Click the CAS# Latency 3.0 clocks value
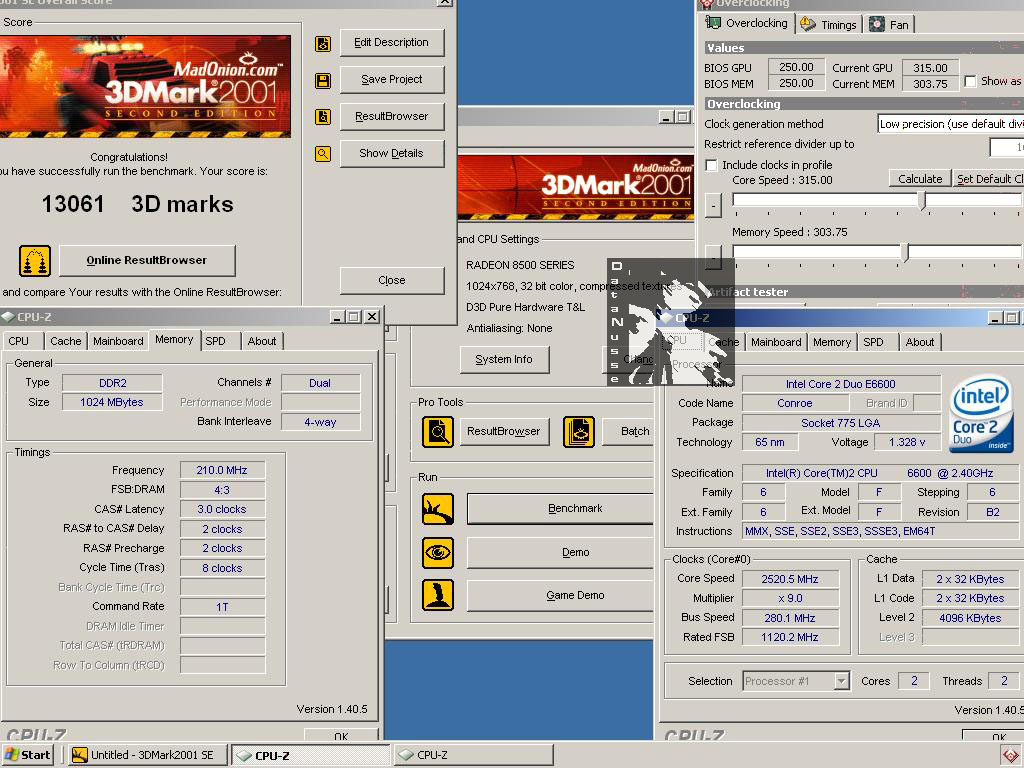This screenshot has height=768, width=1024. (222, 509)
